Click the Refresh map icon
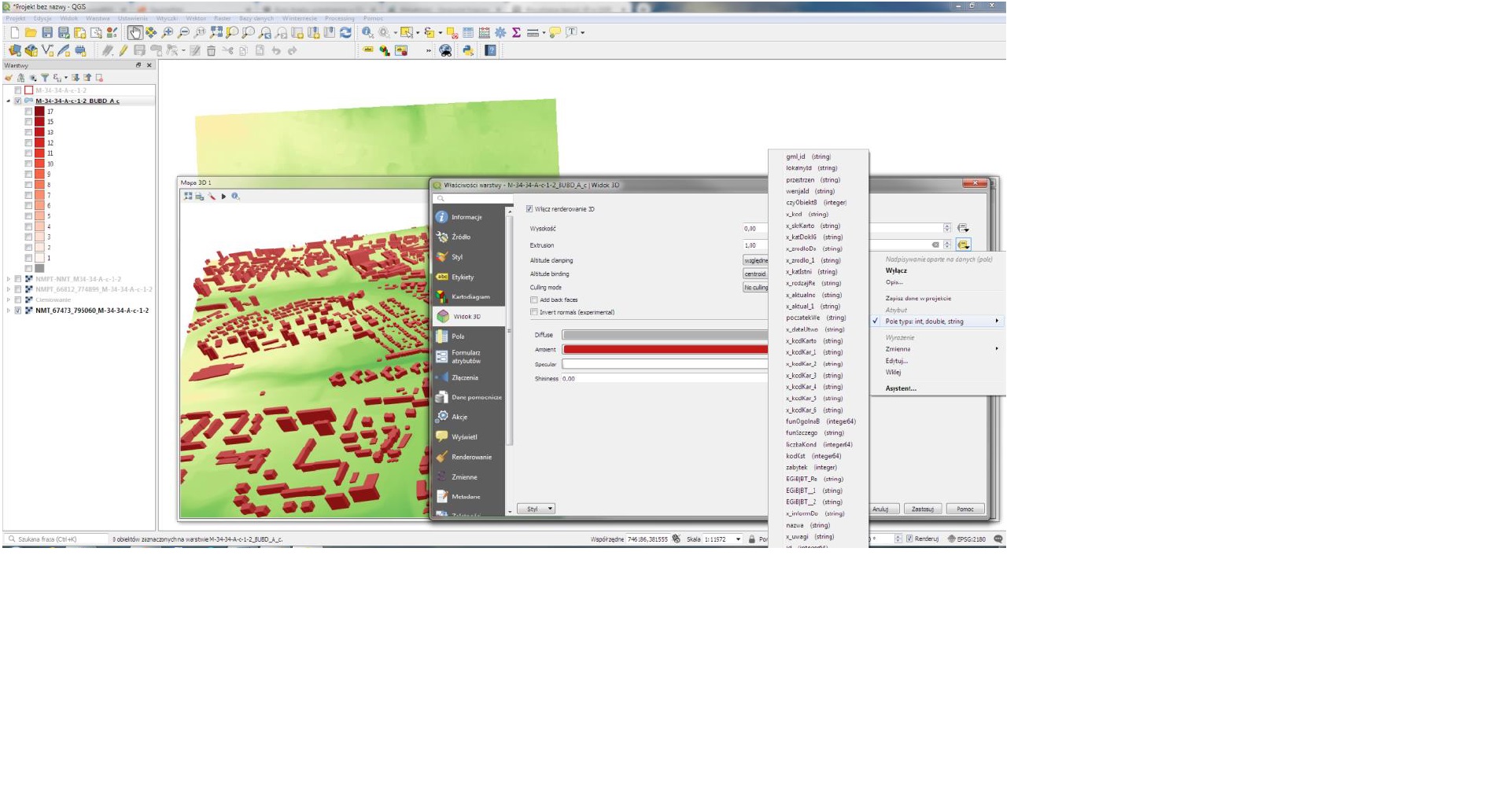 [x=345, y=32]
